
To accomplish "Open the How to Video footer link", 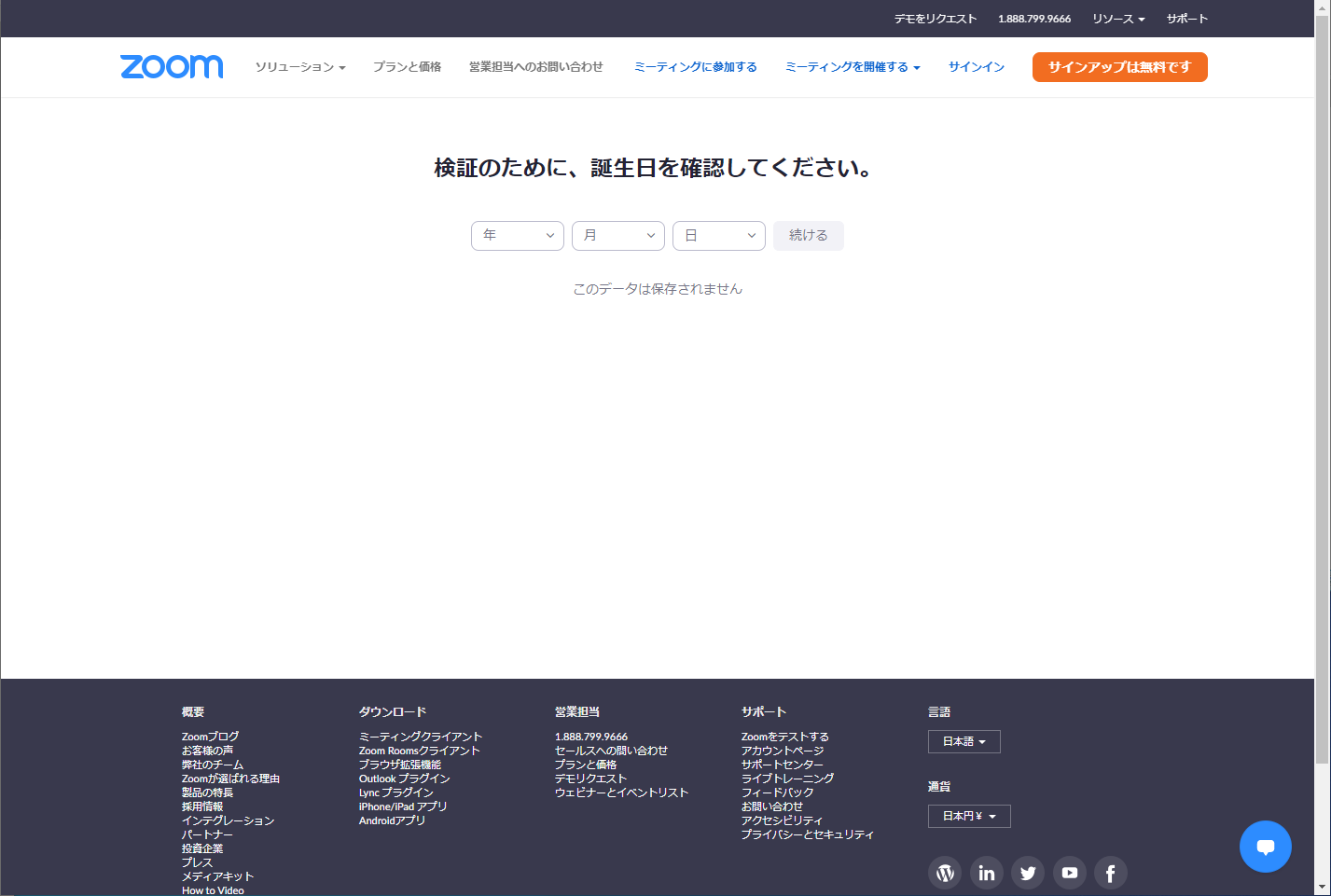I will (213, 890).
